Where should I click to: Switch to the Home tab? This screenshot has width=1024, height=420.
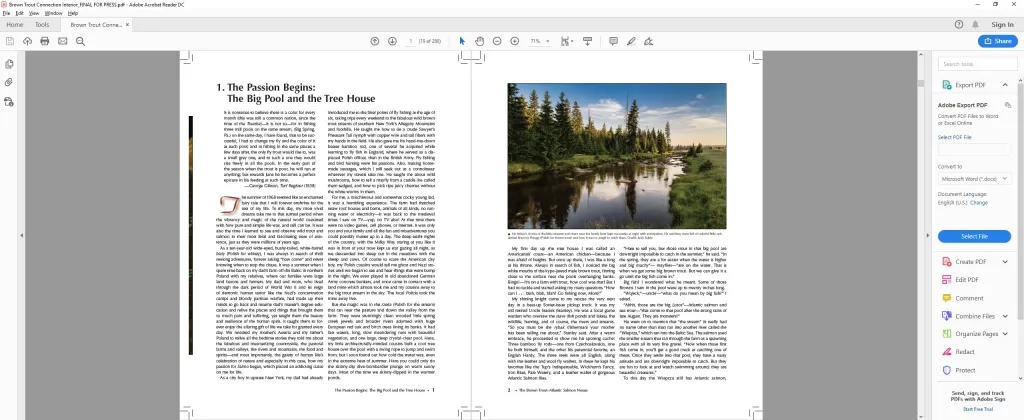[15, 25]
